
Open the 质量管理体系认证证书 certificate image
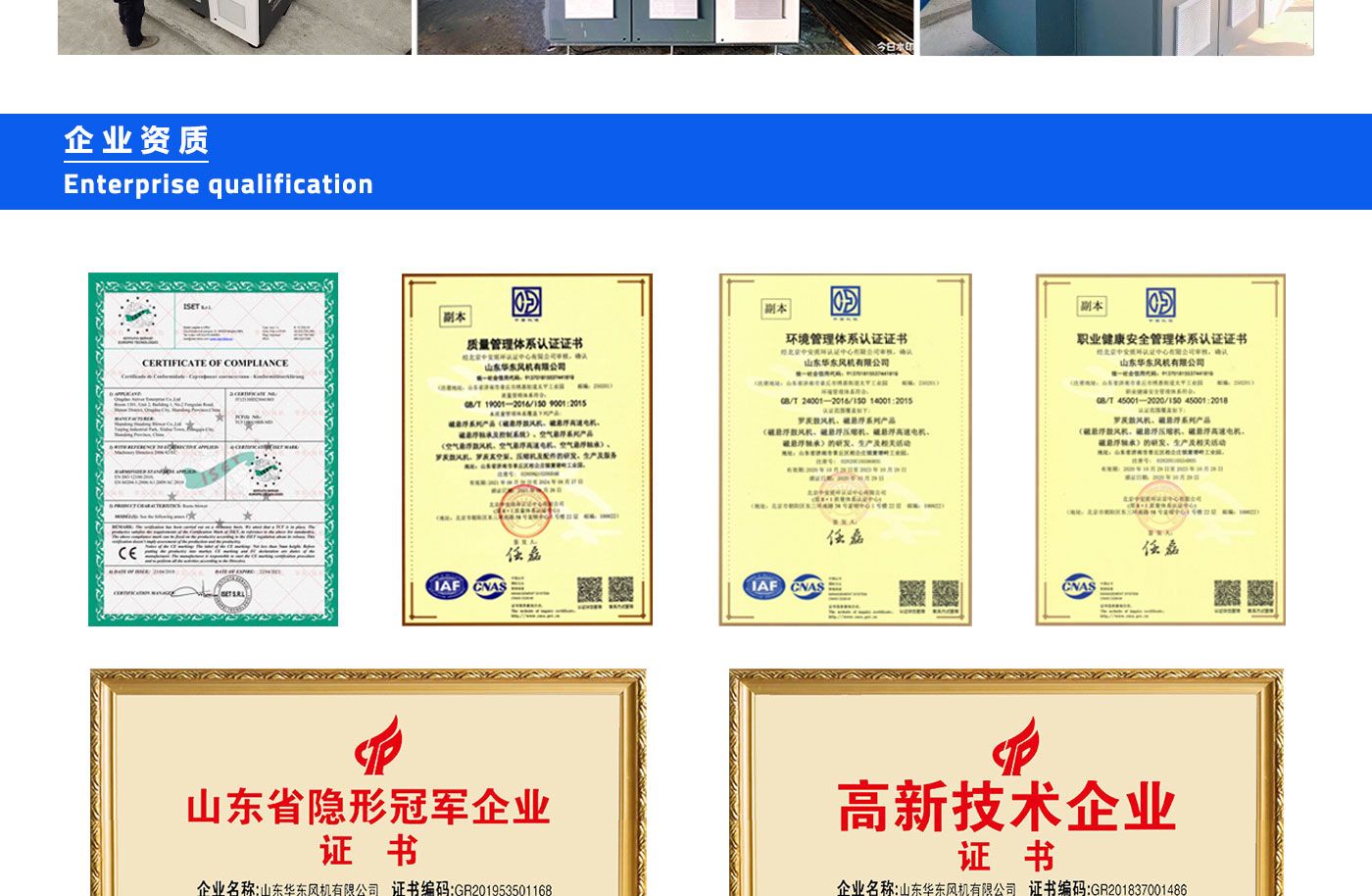coord(527,449)
